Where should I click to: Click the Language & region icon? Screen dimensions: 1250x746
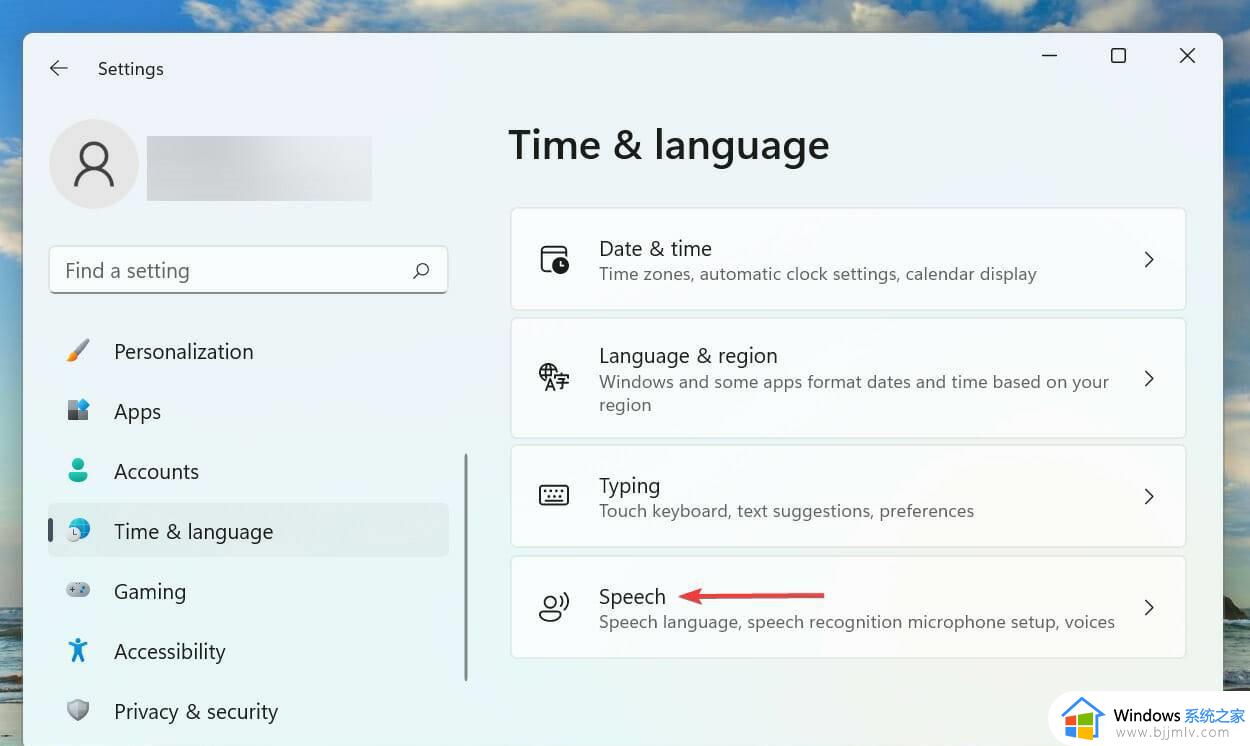pos(554,378)
